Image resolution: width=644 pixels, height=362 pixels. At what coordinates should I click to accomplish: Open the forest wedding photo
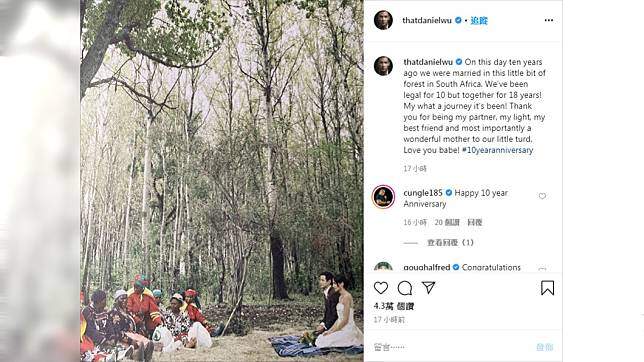tap(222, 181)
